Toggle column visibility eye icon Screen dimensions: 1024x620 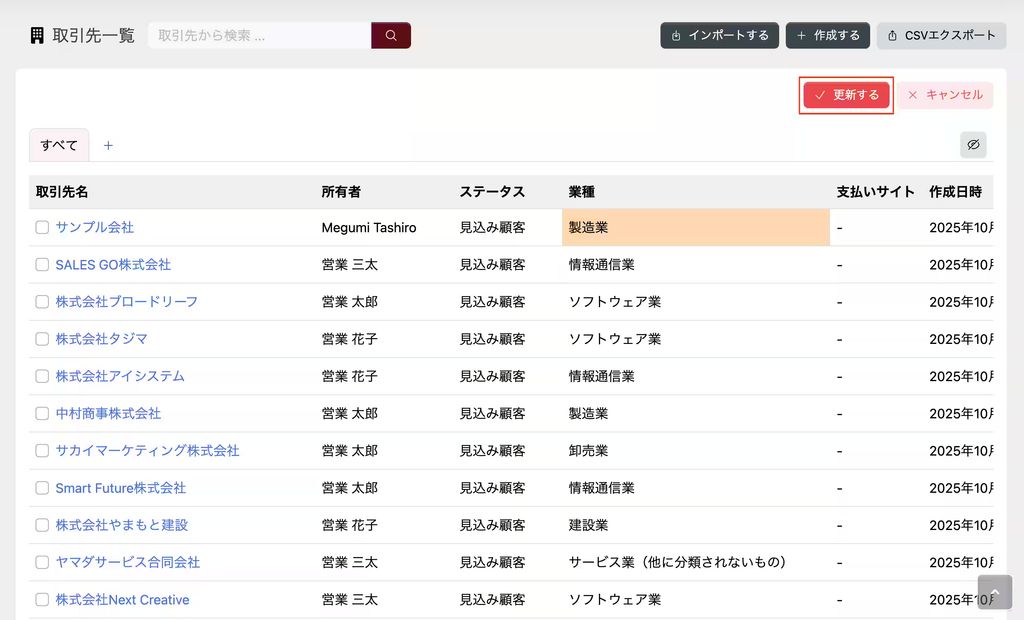973,144
